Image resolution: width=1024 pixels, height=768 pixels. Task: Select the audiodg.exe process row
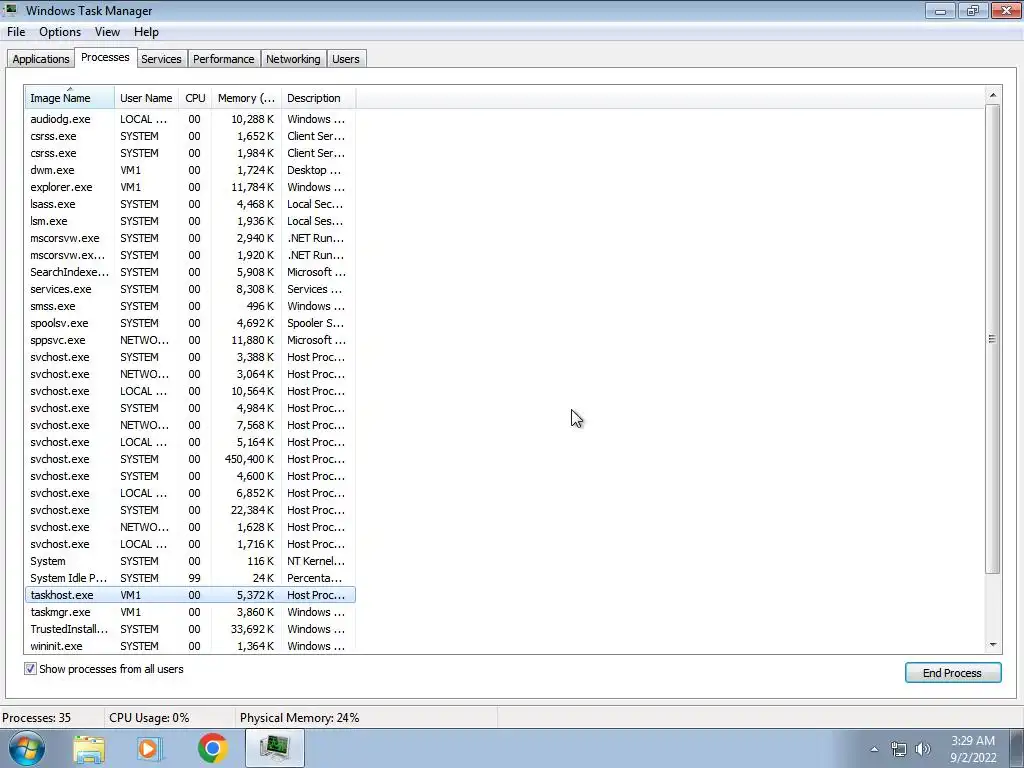coord(190,119)
